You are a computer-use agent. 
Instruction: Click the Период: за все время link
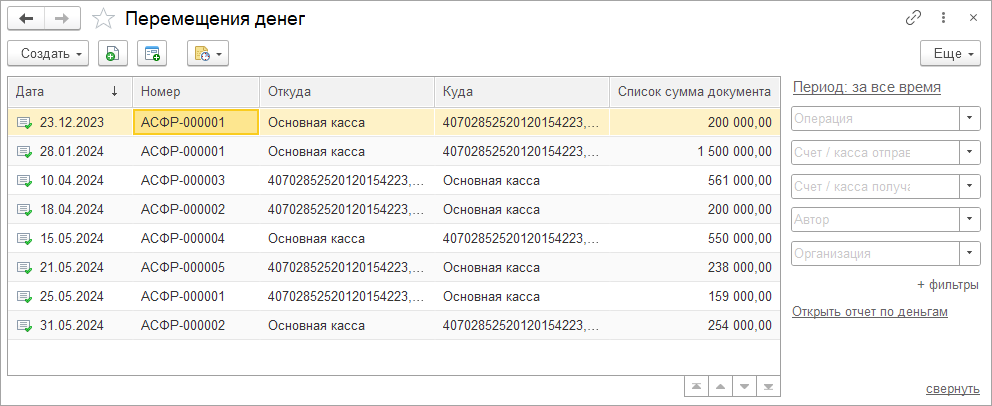(866, 87)
